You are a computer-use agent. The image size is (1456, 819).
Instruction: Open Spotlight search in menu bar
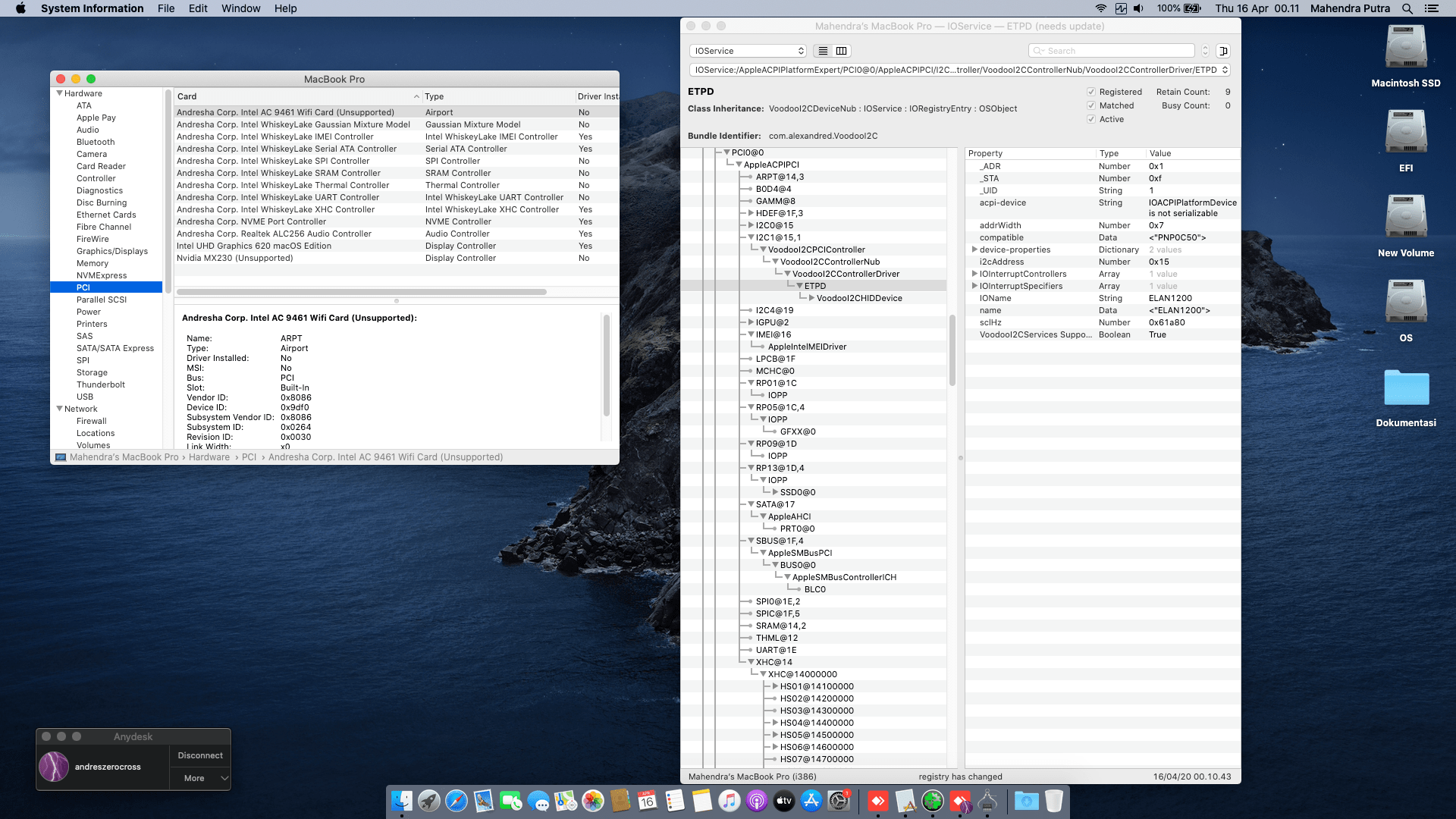(1407, 8)
